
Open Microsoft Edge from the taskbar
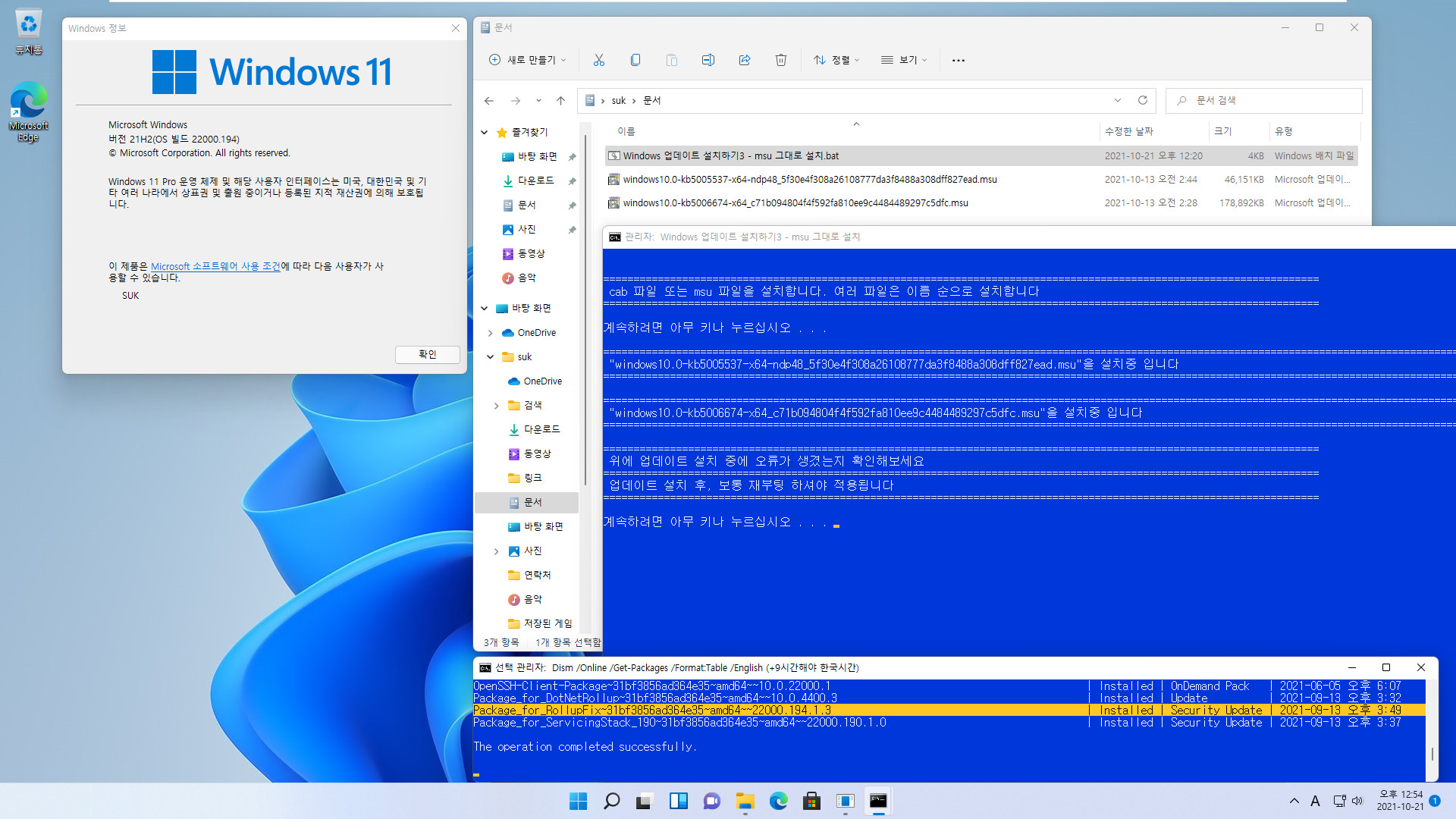pos(778,801)
